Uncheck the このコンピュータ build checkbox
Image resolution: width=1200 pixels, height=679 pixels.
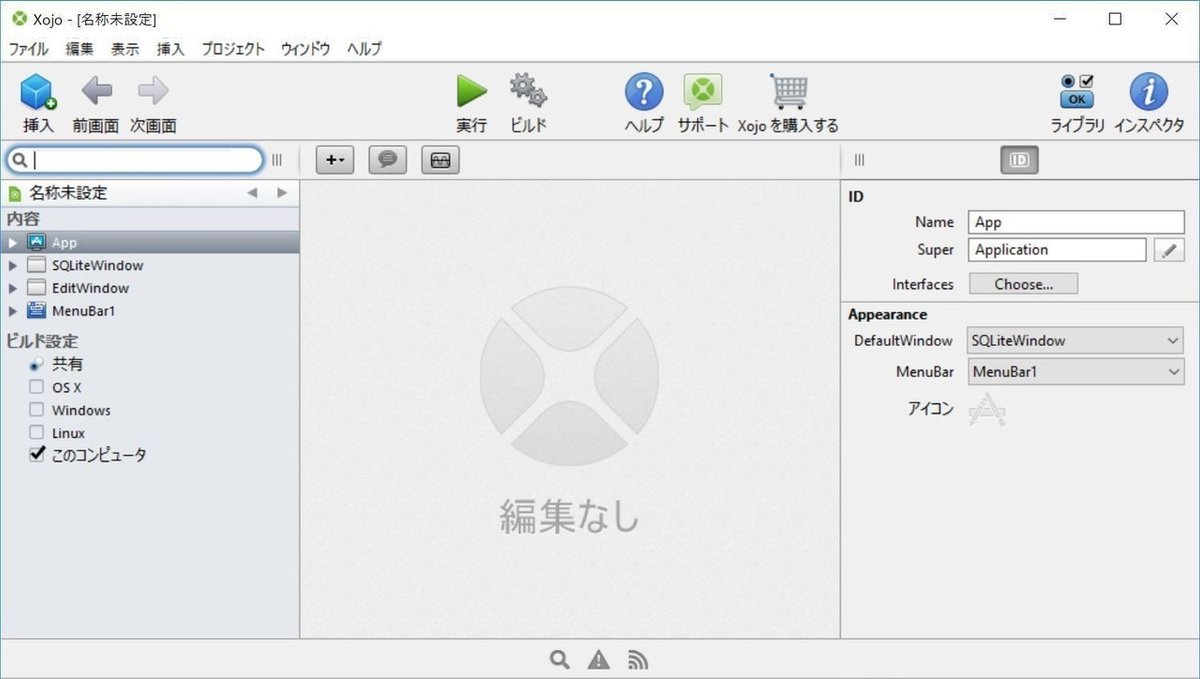(37, 454)
